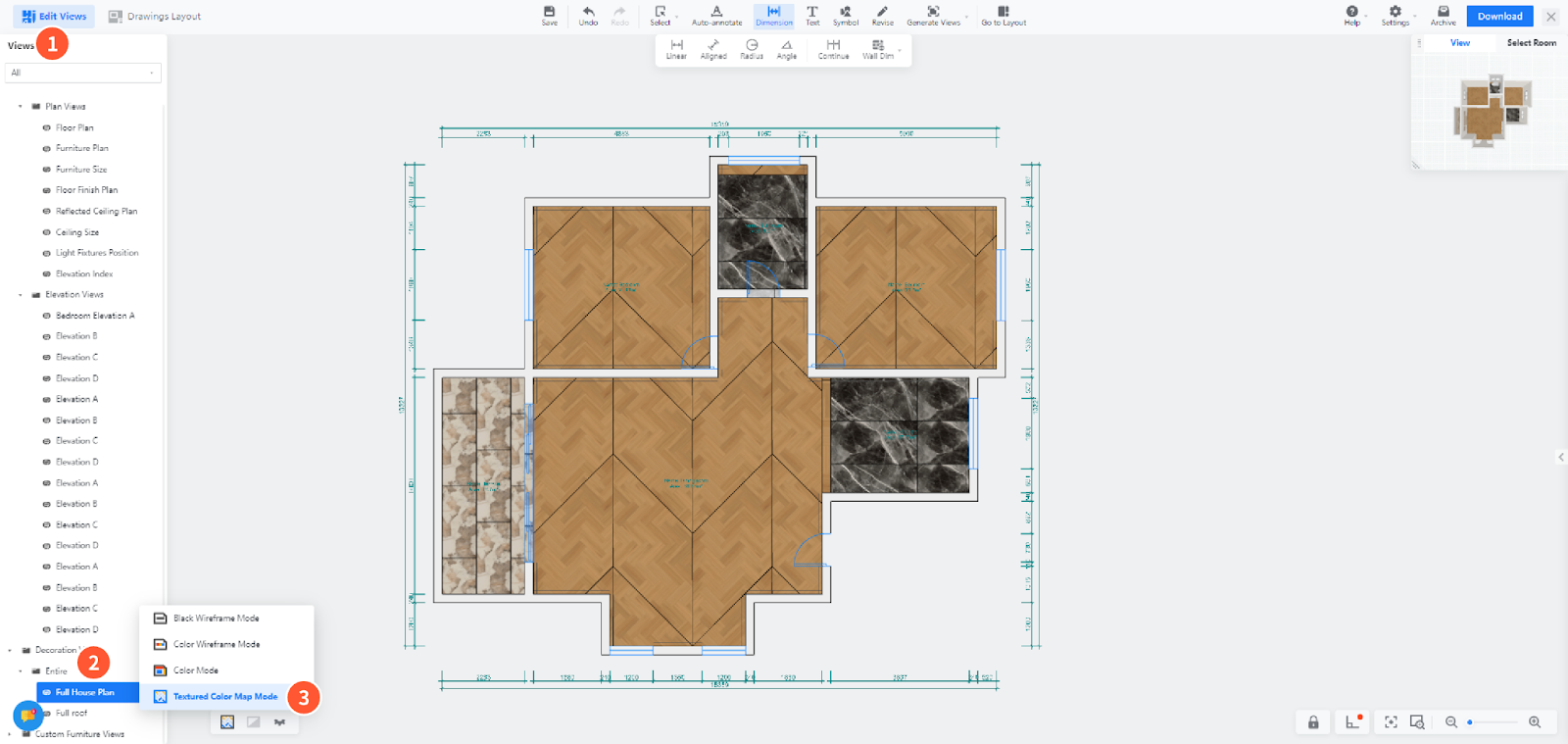The image size is (1568, 744).
Task: Switch to the Drawings Layout tab
Action: [x=155, y=17]
